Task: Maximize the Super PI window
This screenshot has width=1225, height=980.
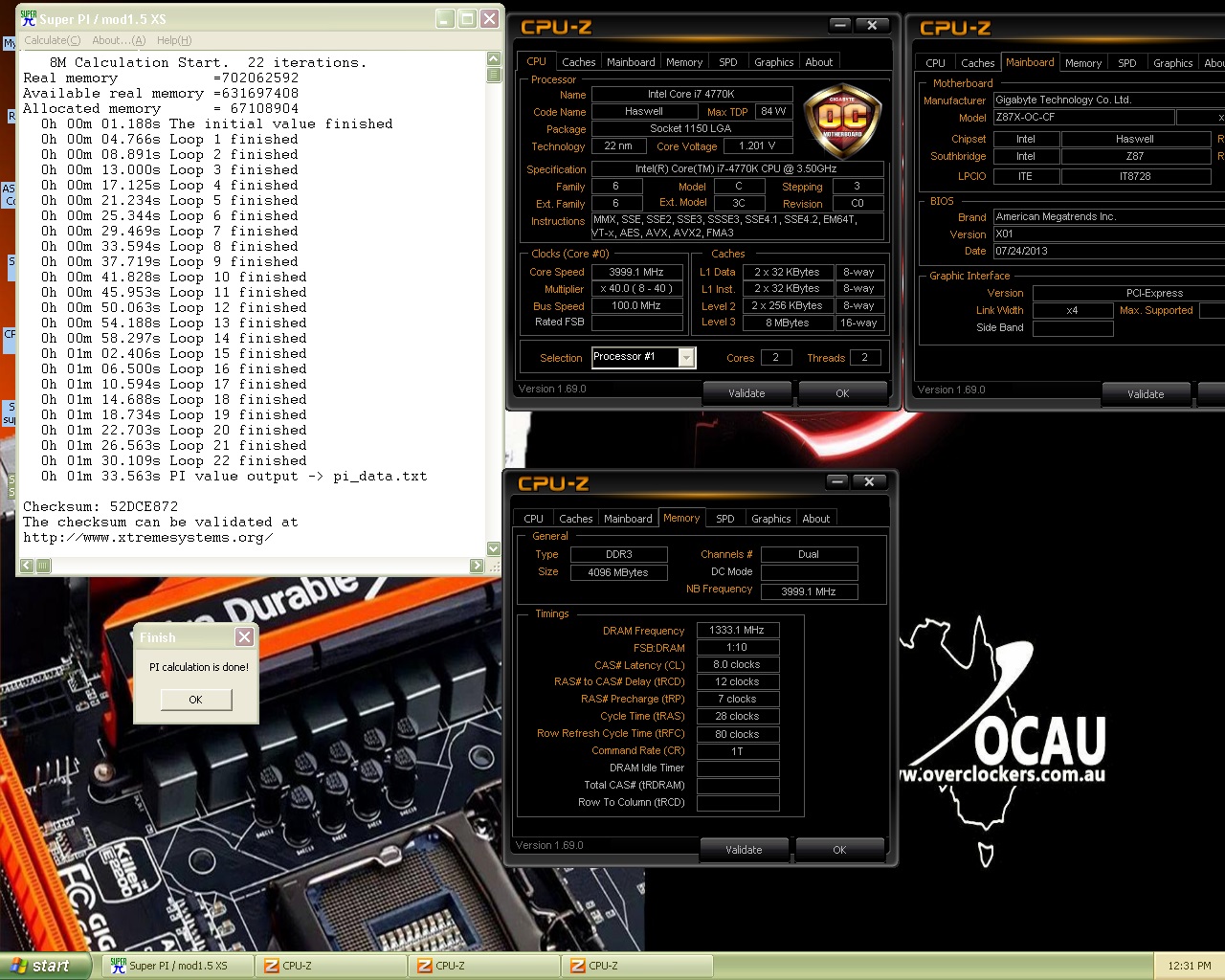Action: [467, 18]
